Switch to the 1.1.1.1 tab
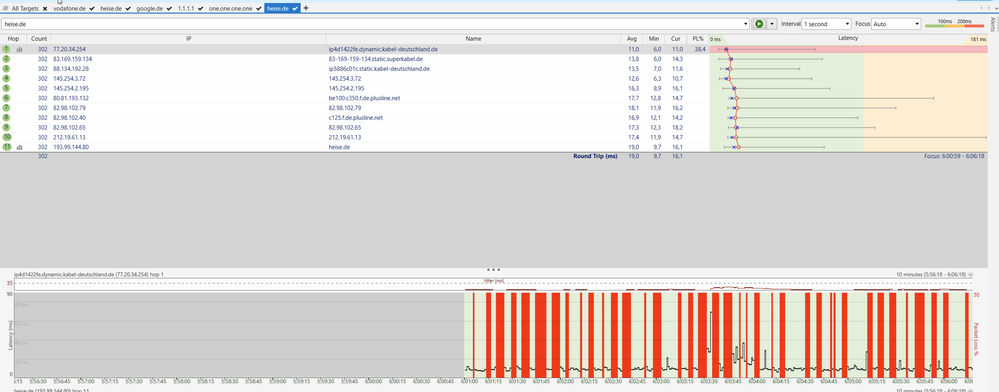This screenshot has width=999, height=392. pos(186,8)
